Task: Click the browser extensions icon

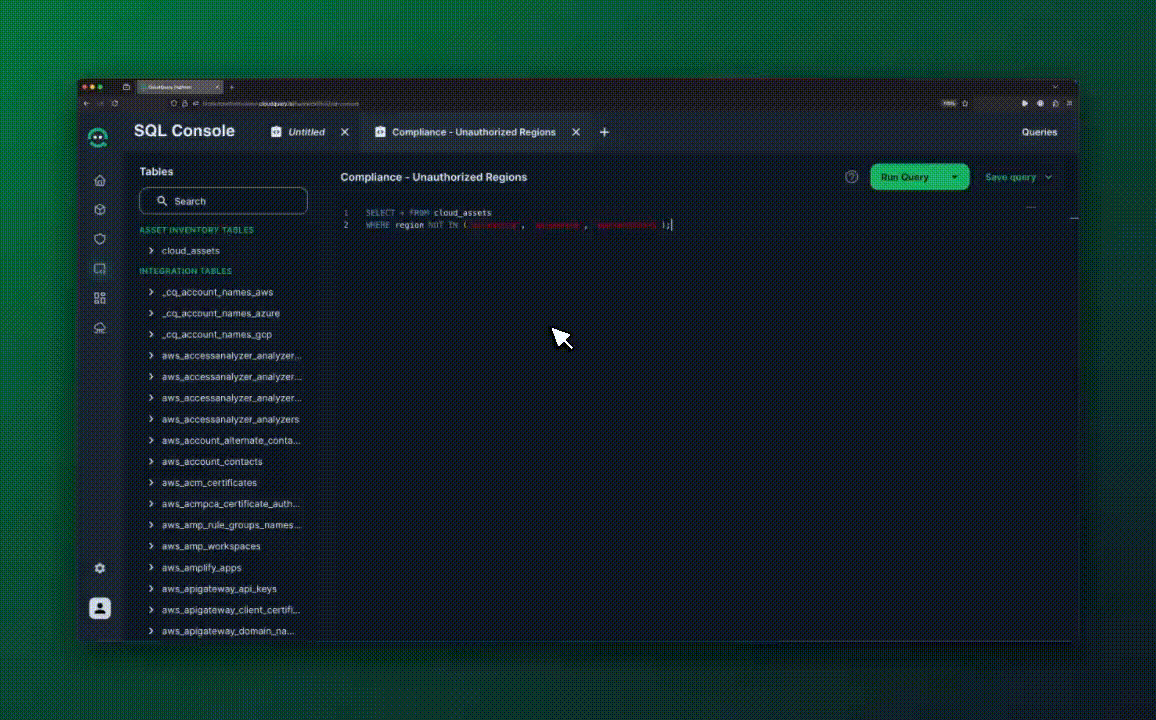Action: 1056,104
